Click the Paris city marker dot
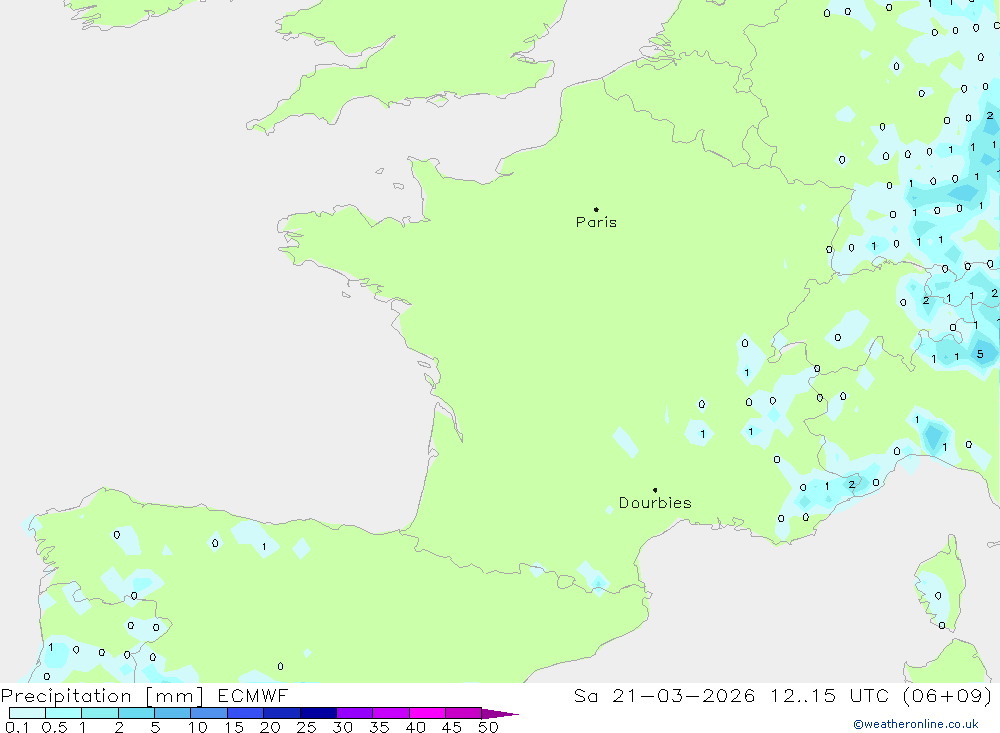 (596, 209)
